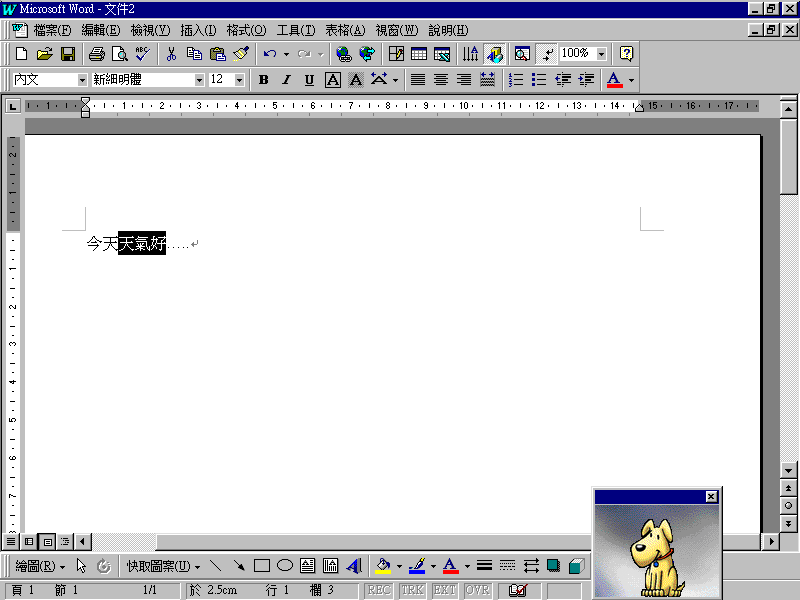Close the Office Assistant dog window
800x600 pixels.
click(711, 496)
